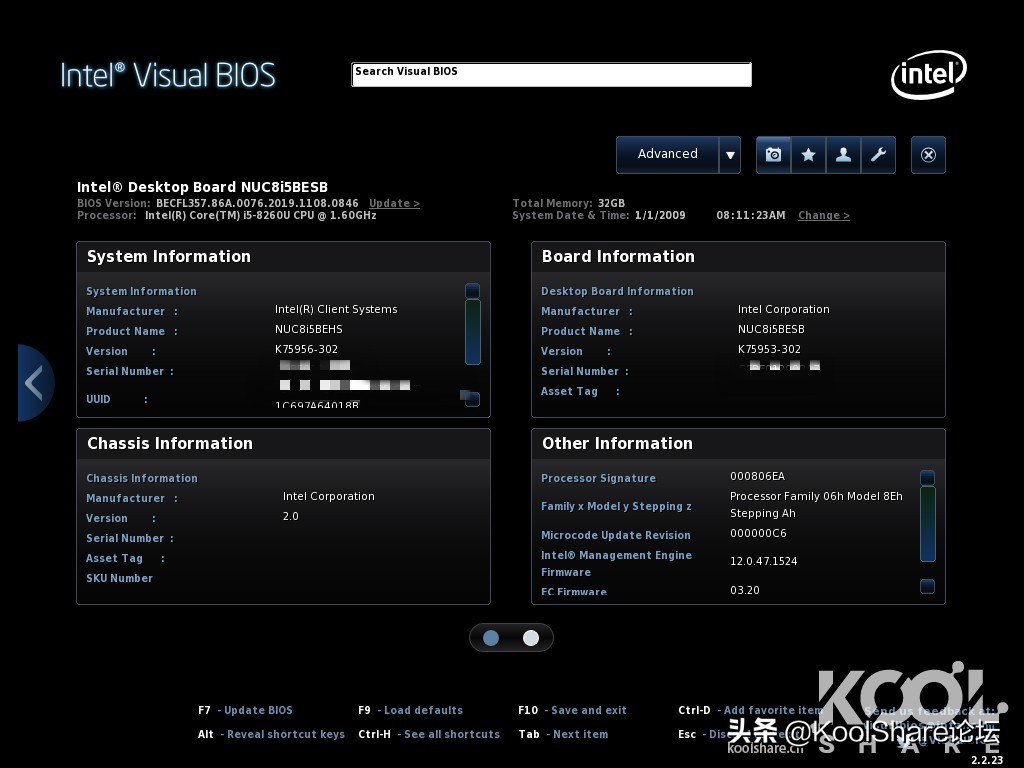Click Change next to System Date & Time

[823, 215]
